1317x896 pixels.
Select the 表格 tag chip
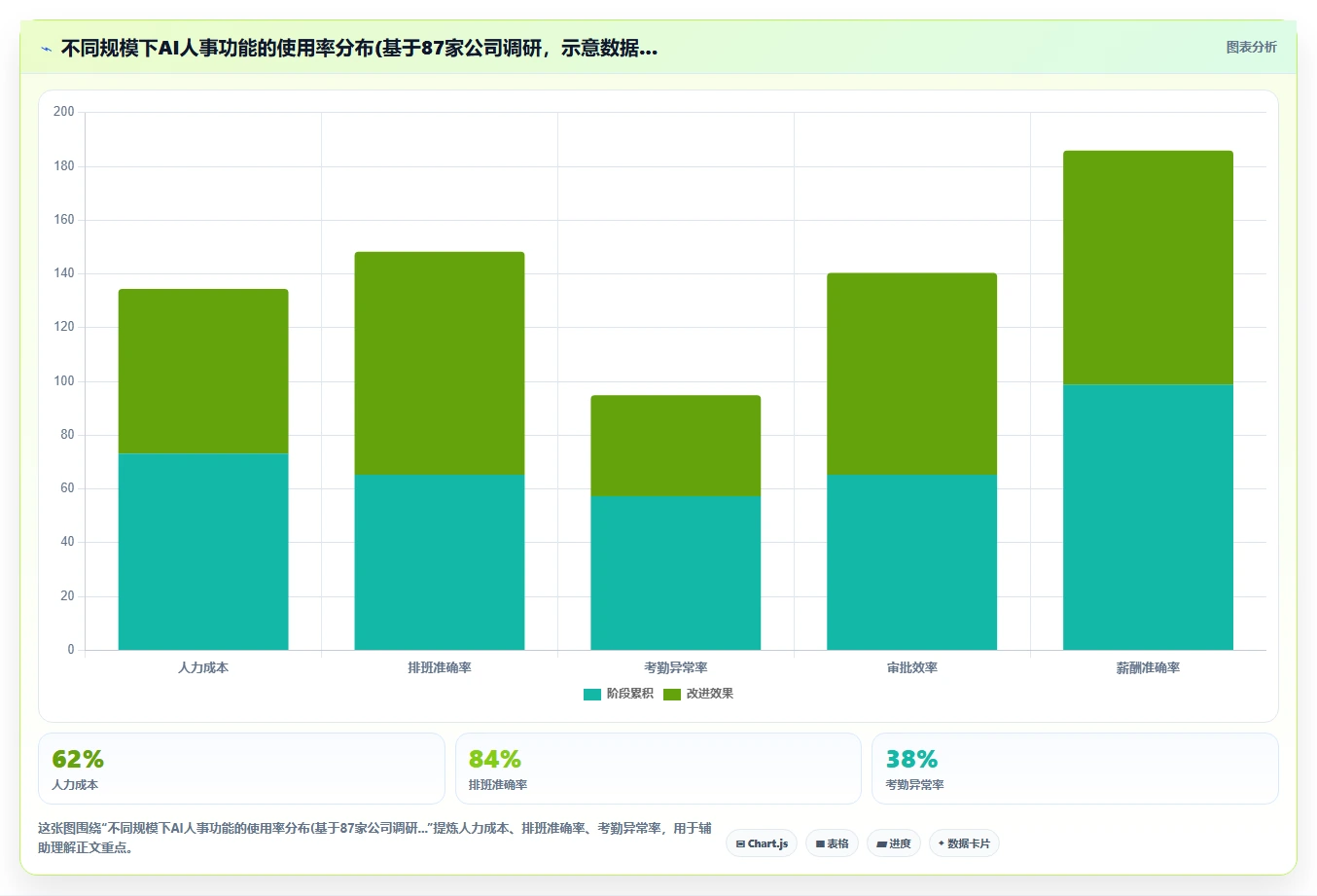(x=832, y=843)
